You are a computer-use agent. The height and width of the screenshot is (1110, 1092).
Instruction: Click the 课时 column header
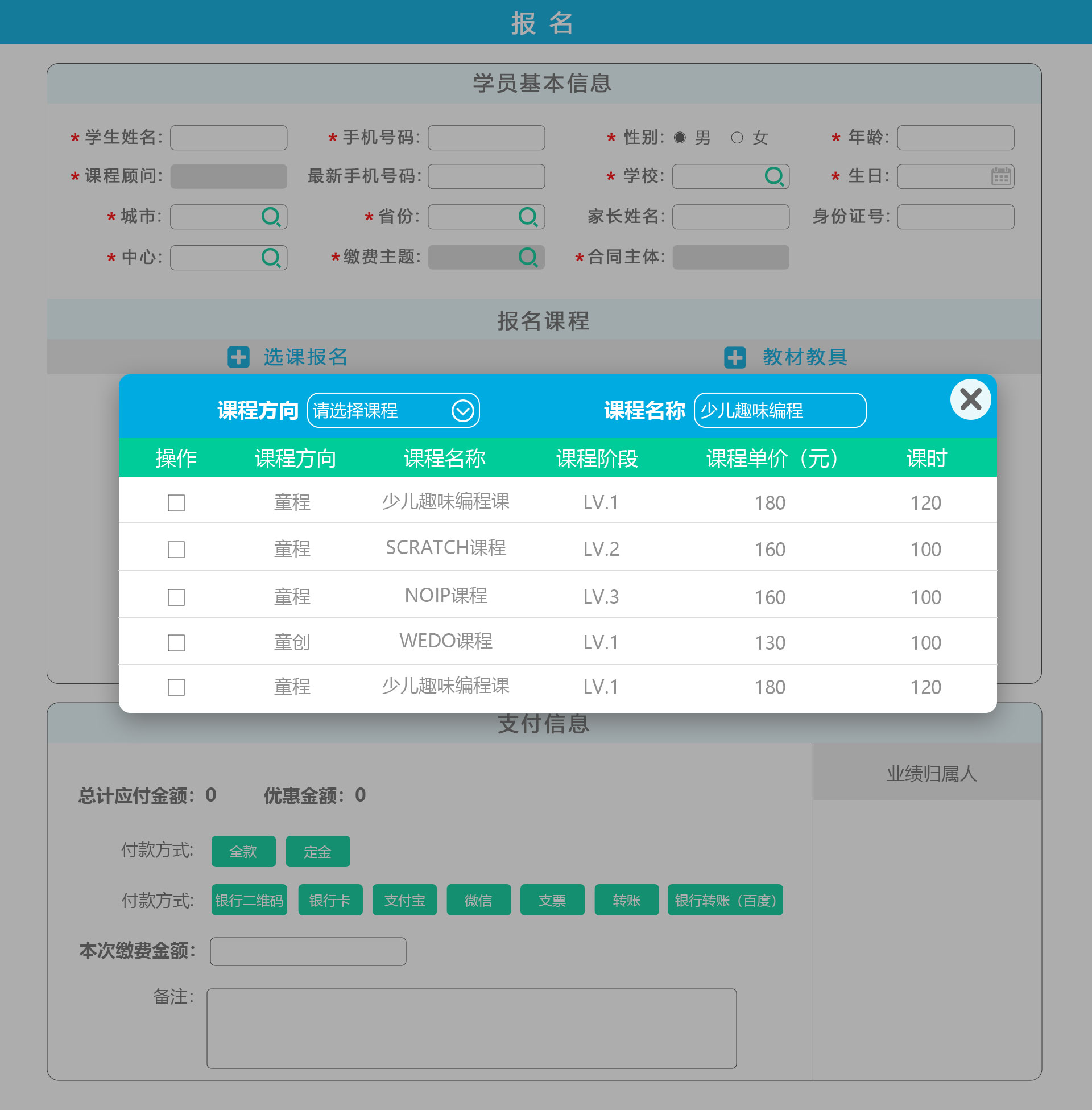tap(926, 459)
